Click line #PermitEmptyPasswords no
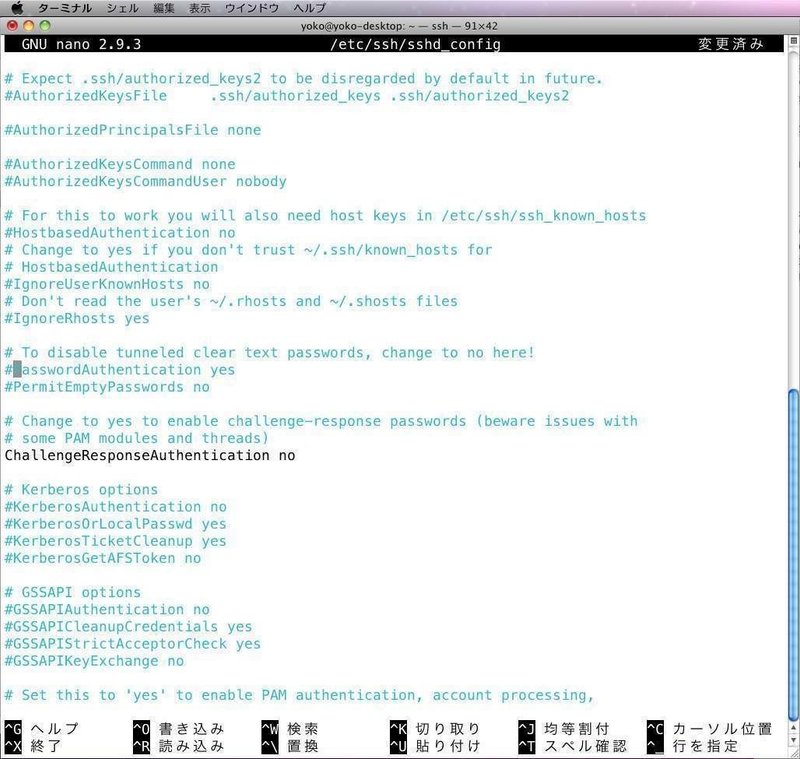Screen dimensions: 800x759 coord(107,387)
